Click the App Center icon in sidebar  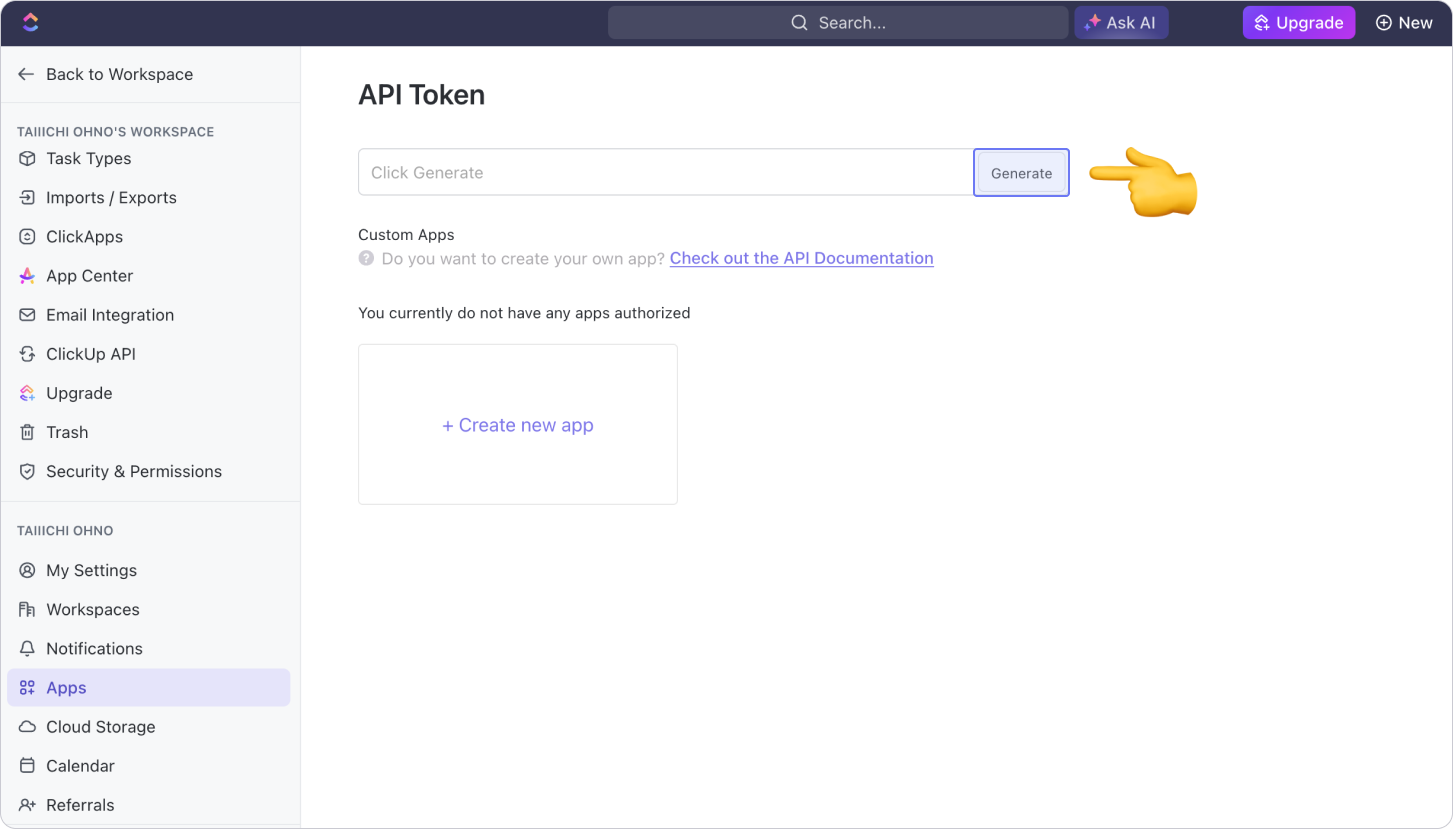[27, 276]
